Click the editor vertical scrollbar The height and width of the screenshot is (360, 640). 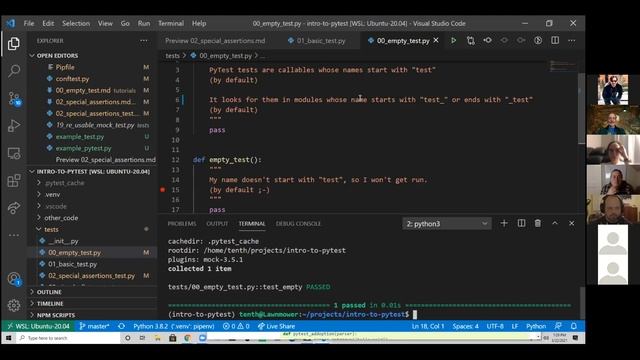pyautogui.click(x=581, y=108)
